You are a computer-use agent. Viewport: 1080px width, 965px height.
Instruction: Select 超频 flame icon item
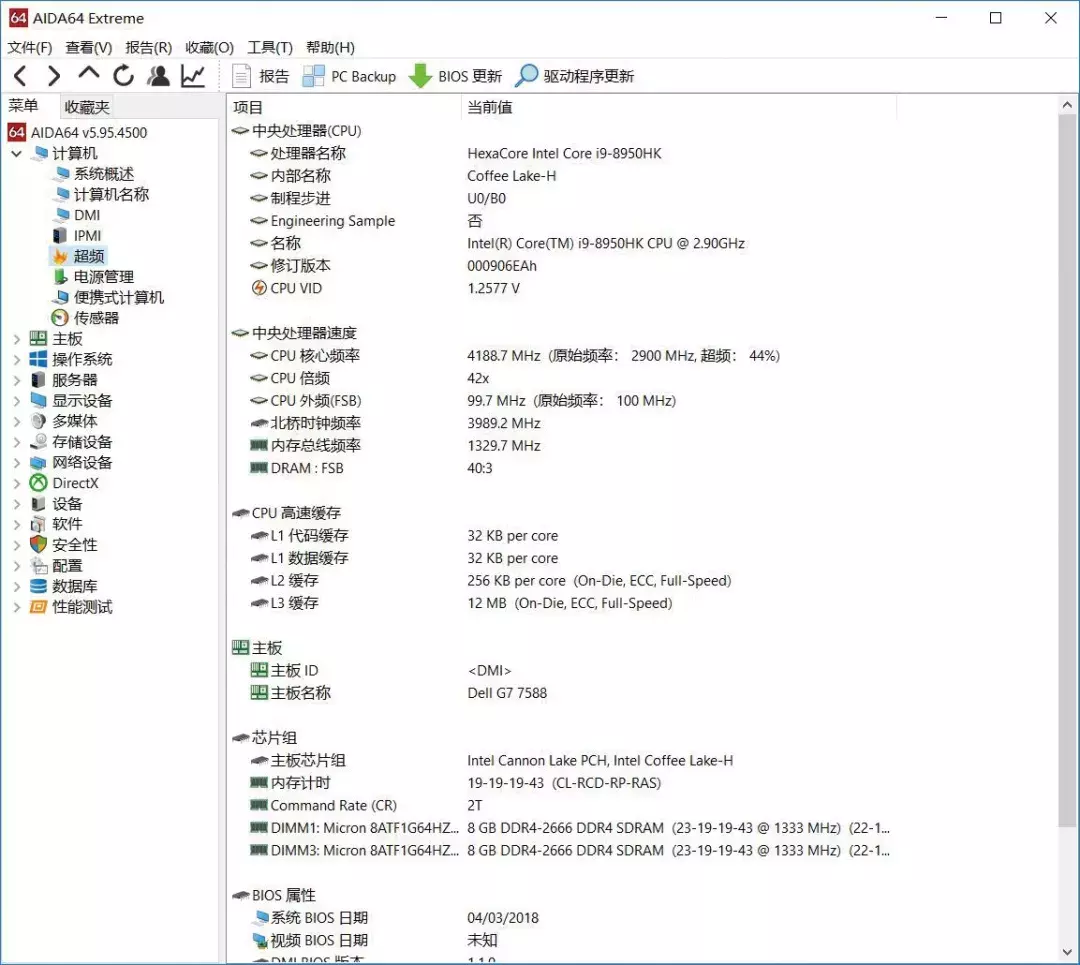(61, 256)
